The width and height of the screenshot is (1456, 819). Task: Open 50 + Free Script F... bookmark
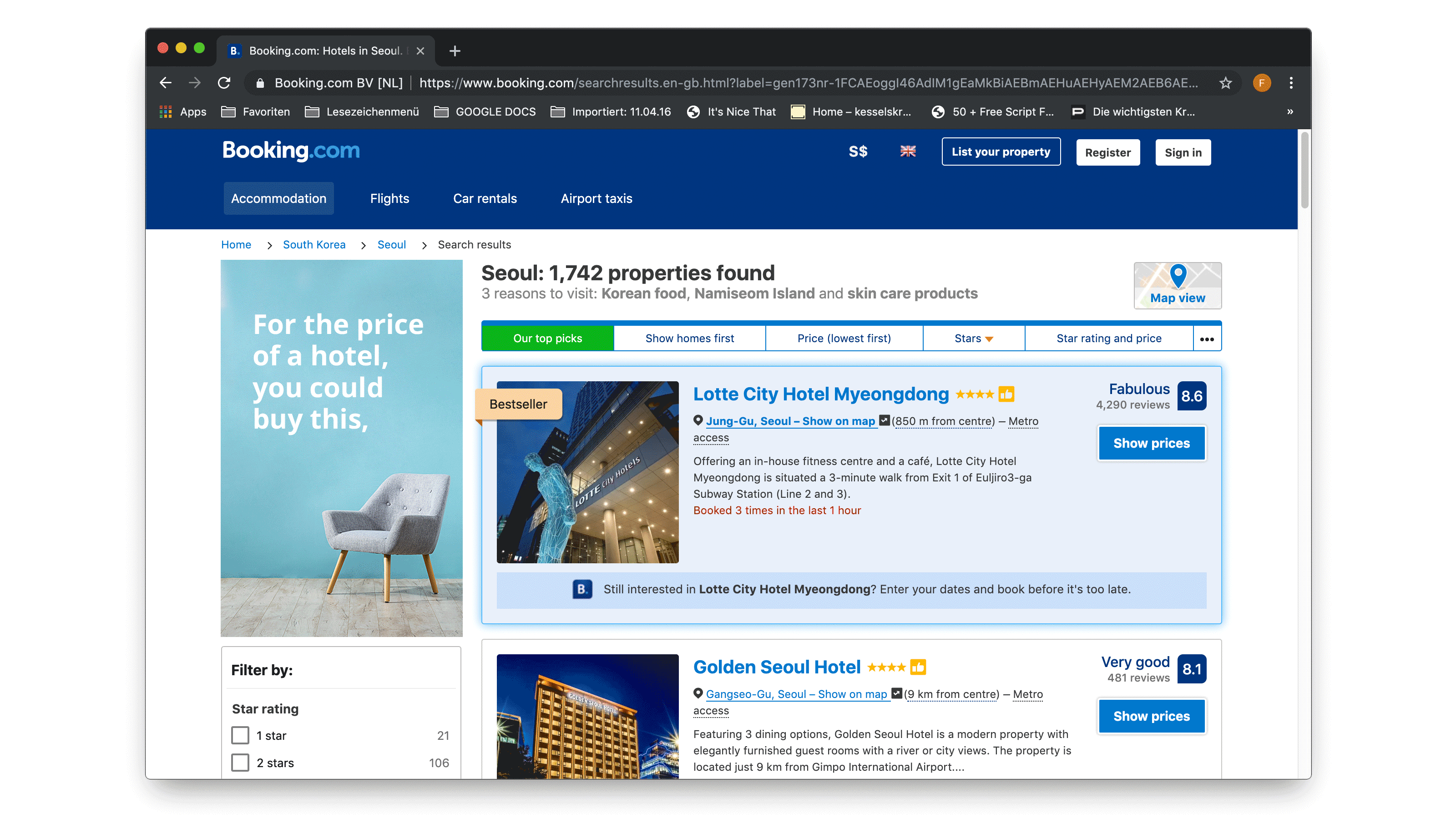tap(992, 112)
